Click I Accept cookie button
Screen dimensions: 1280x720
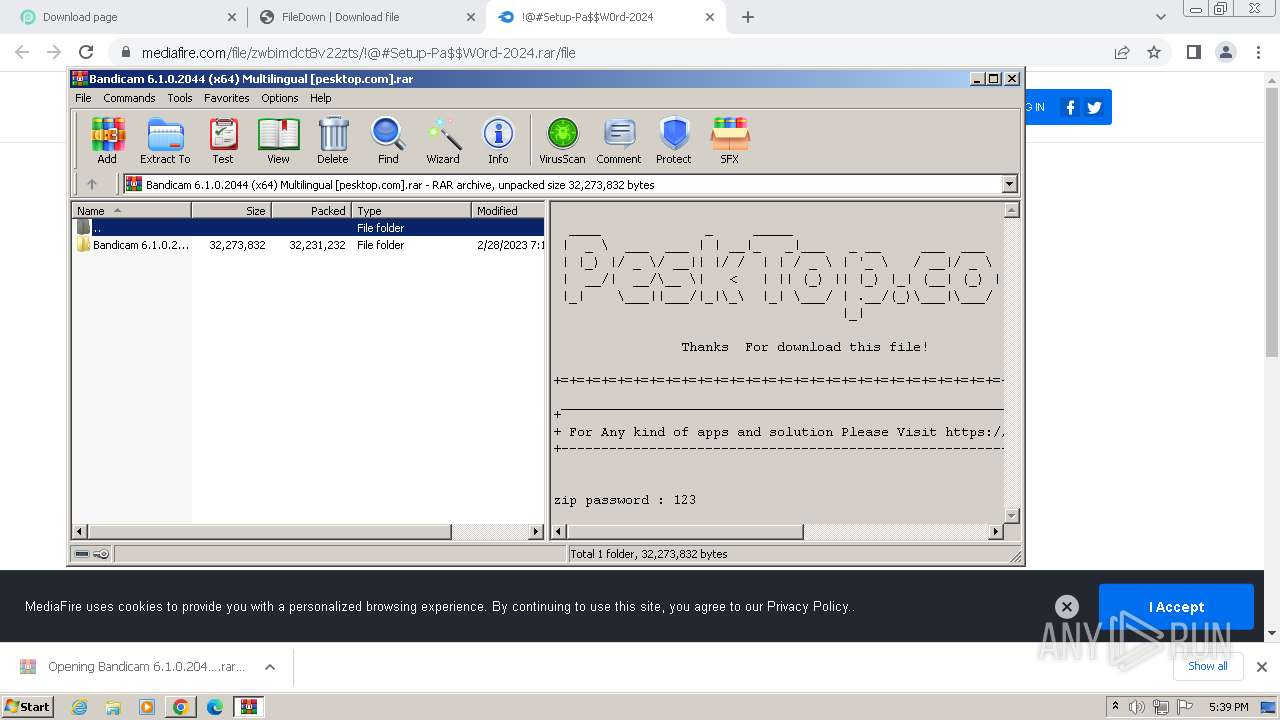tap(1176, 607)
